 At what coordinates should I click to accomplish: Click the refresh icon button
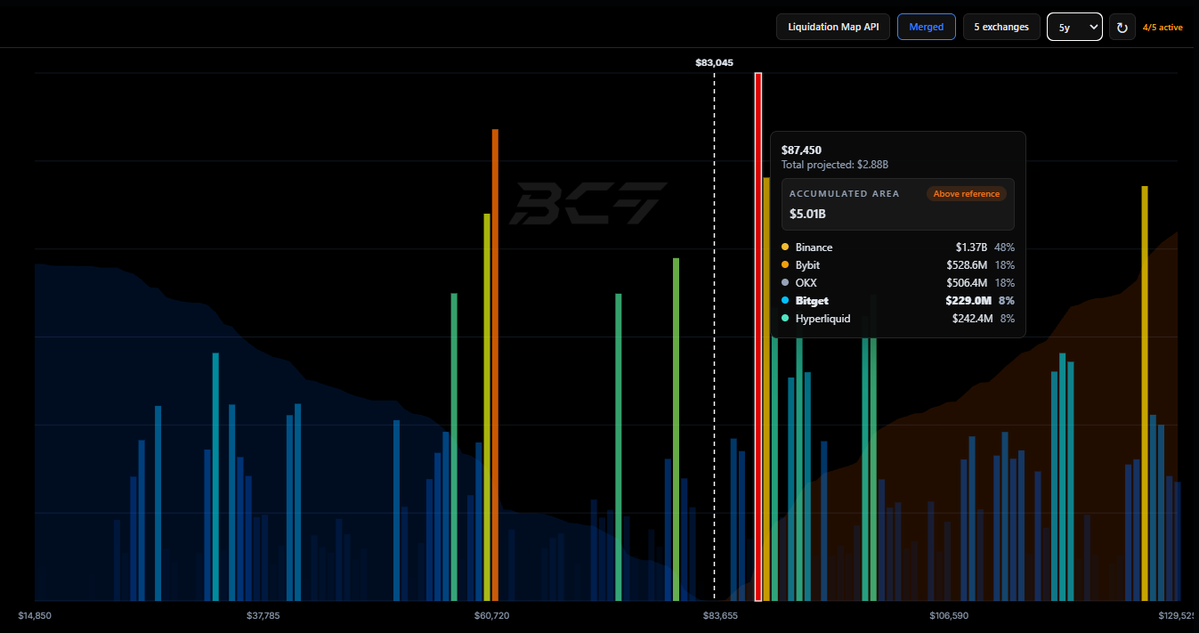point(1122,27)
